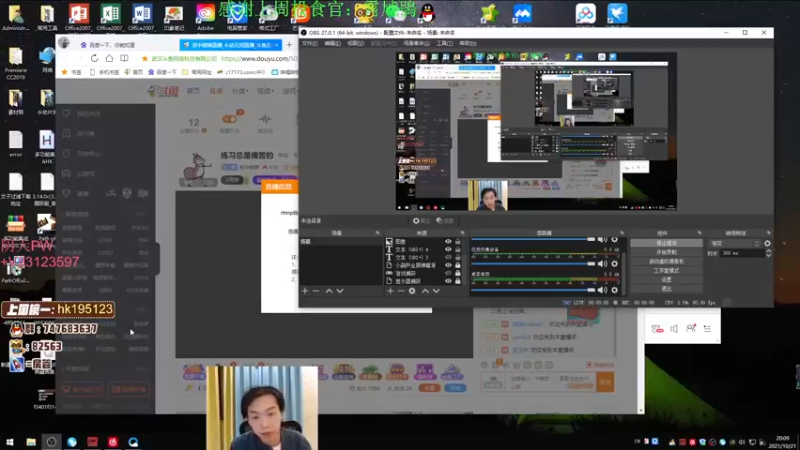
Task: Open the 帮助 menu in OBS
Action: [468, 43]
